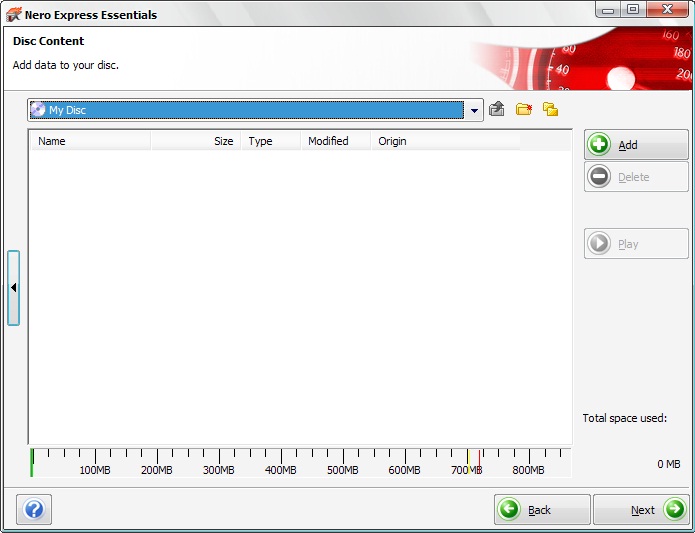695x533 pixels.
Task: Click the folder tree view icon
Action: point(550,109)
